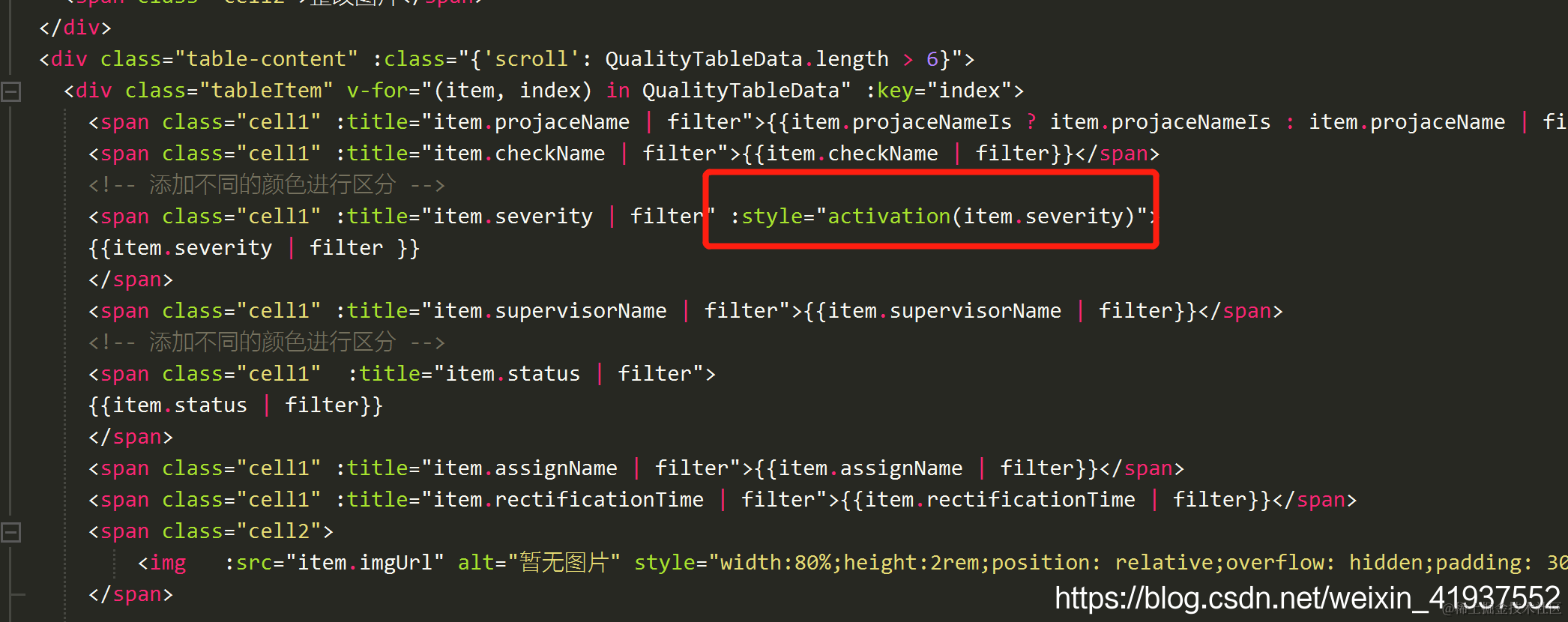
Task: Collapse the tableItem div fold marker
Action: click(10, 91)
